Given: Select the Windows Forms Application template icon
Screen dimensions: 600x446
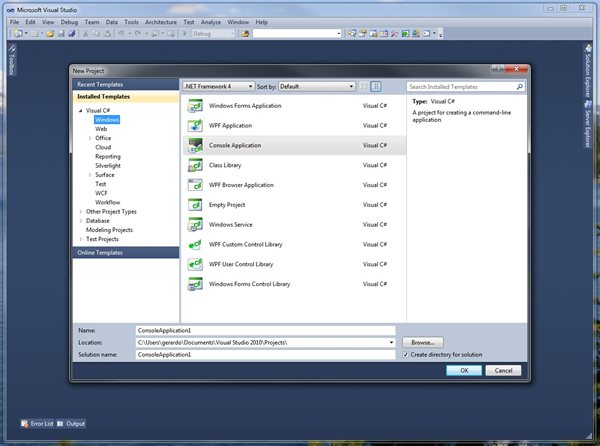Looking at the screenshot, I should 195,106.
